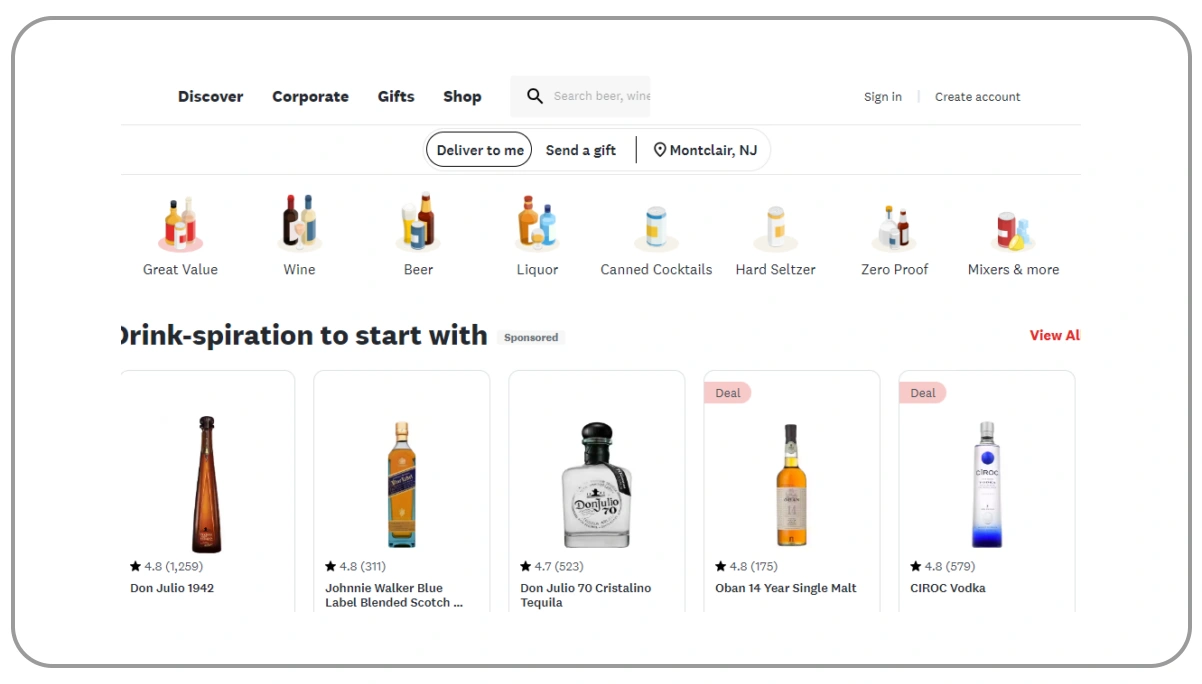
Task: Select the Wine bottles category icon
Action: [x=299, y=221]
